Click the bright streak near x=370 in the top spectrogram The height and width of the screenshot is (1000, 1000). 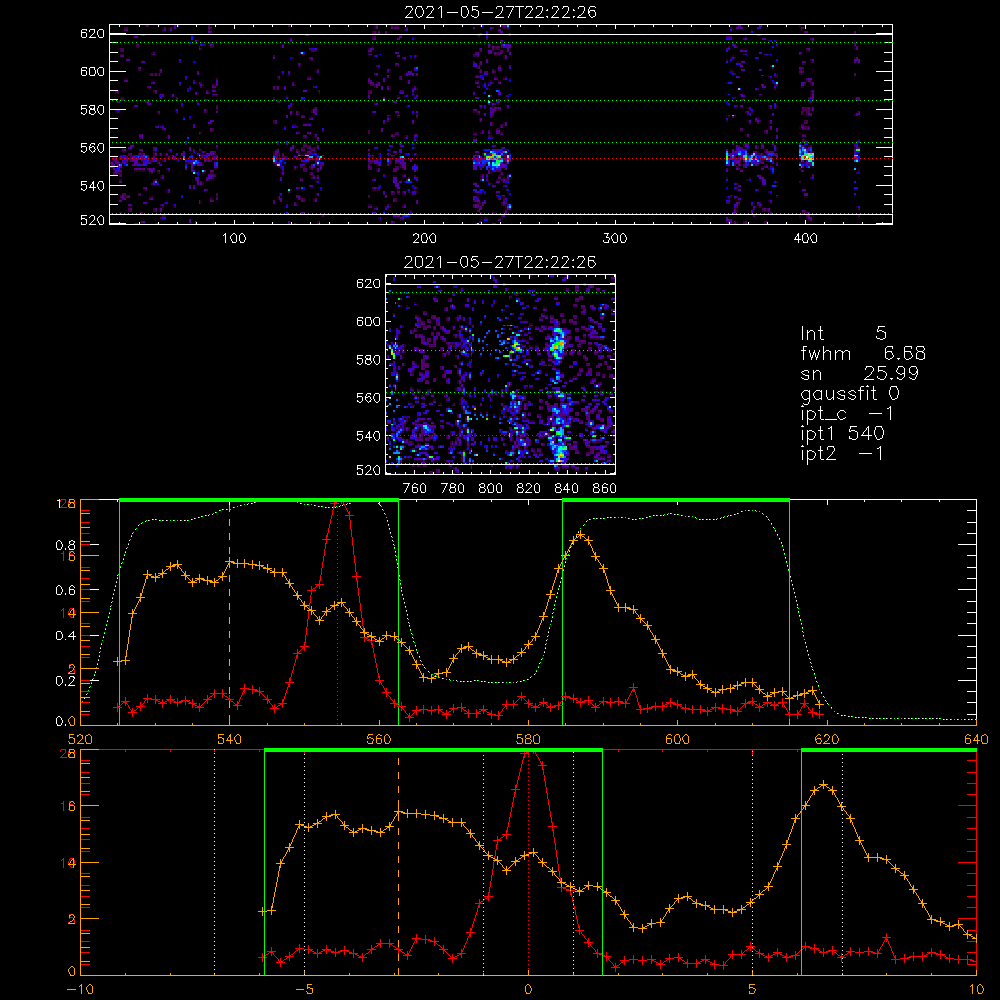[751, 157]
